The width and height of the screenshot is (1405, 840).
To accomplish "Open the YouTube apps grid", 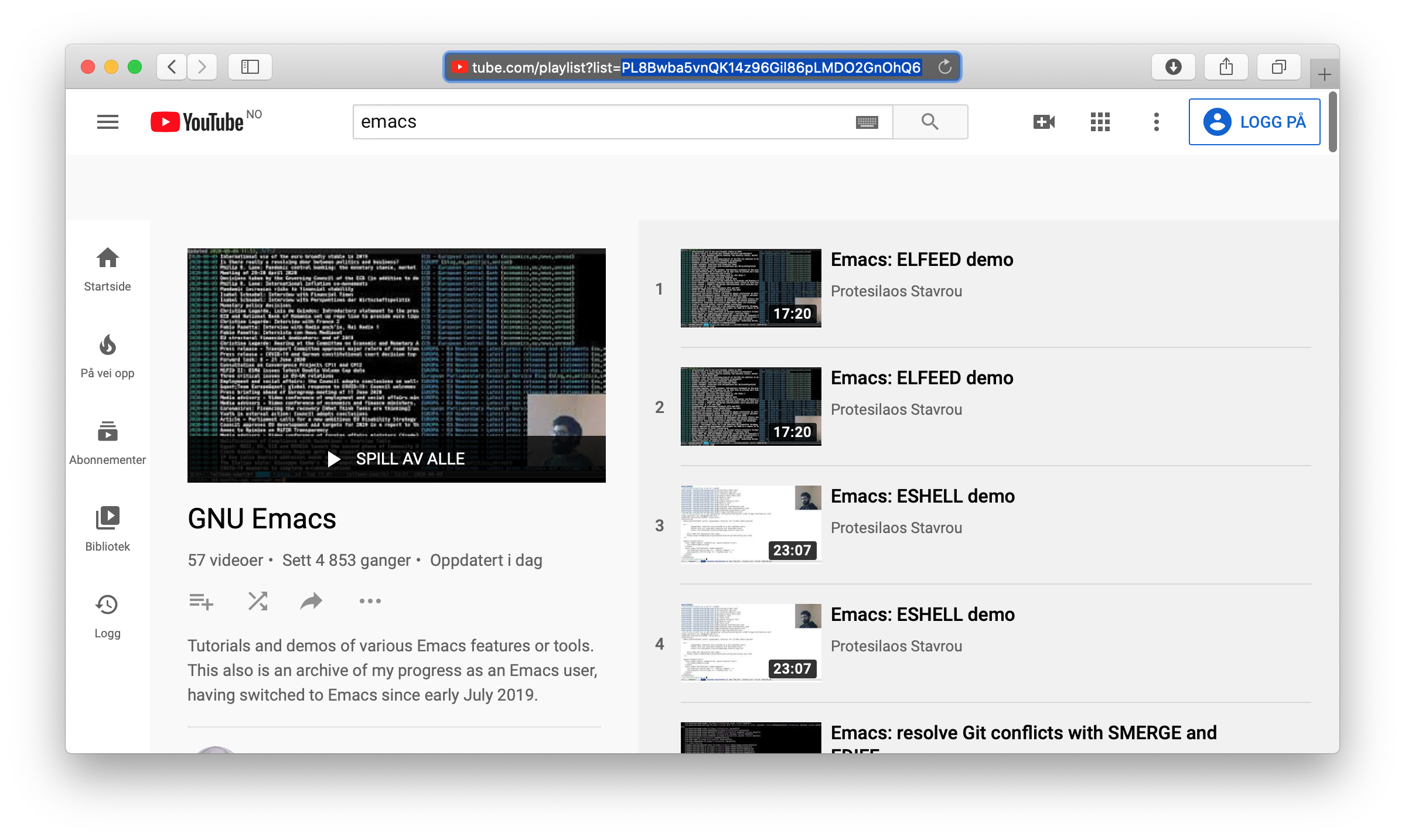I will tap(1100, 122).
